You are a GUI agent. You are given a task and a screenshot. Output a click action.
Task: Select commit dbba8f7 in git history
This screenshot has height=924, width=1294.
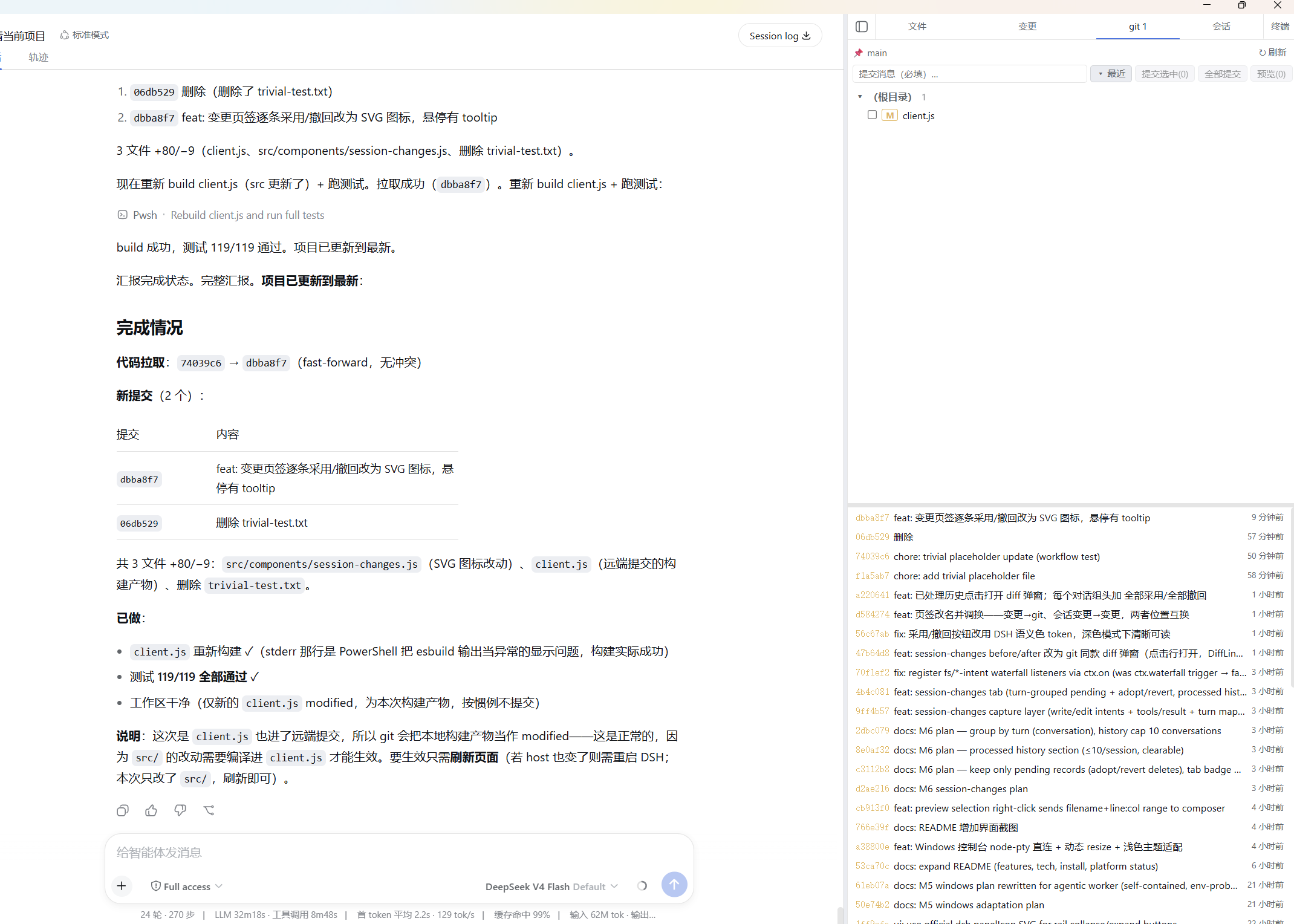coord(1069,518)
